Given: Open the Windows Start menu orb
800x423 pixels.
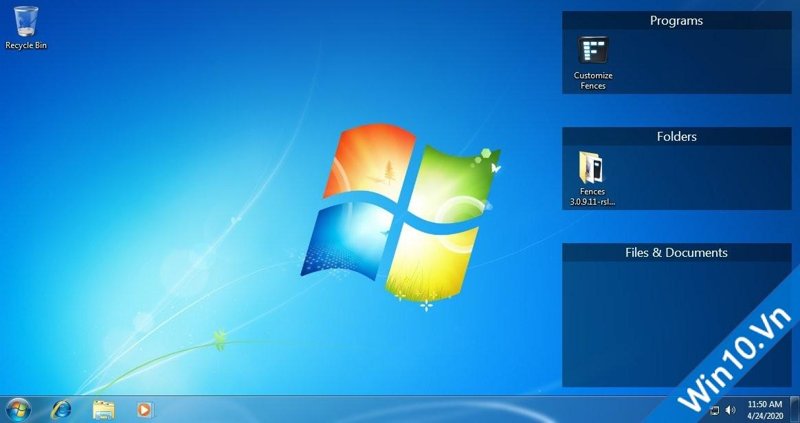Looking at the screenshot, I should 19,409.
